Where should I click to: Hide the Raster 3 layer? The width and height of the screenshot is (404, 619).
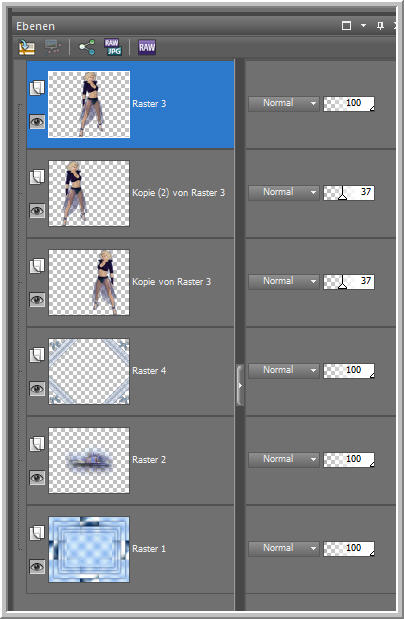(x=37, y=122)
